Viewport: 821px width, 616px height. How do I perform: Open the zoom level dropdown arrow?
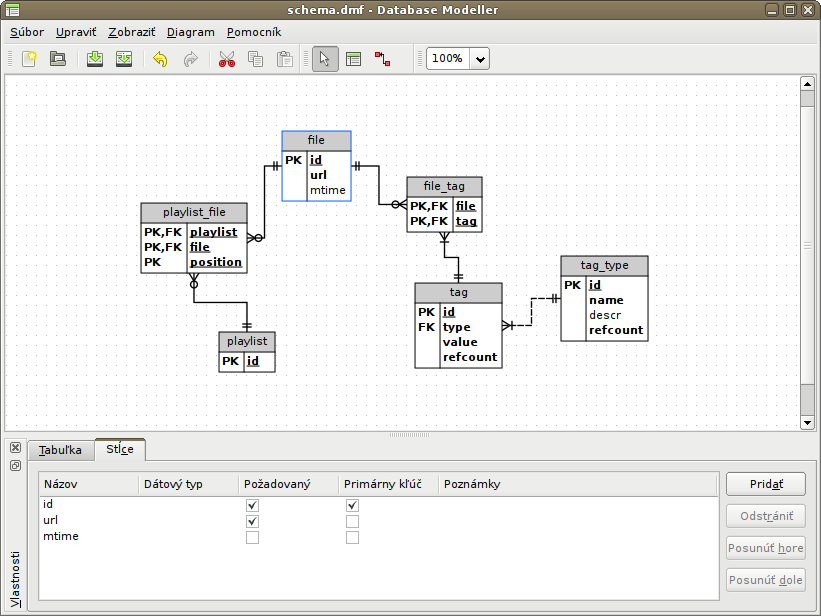[x=480, y=59]
